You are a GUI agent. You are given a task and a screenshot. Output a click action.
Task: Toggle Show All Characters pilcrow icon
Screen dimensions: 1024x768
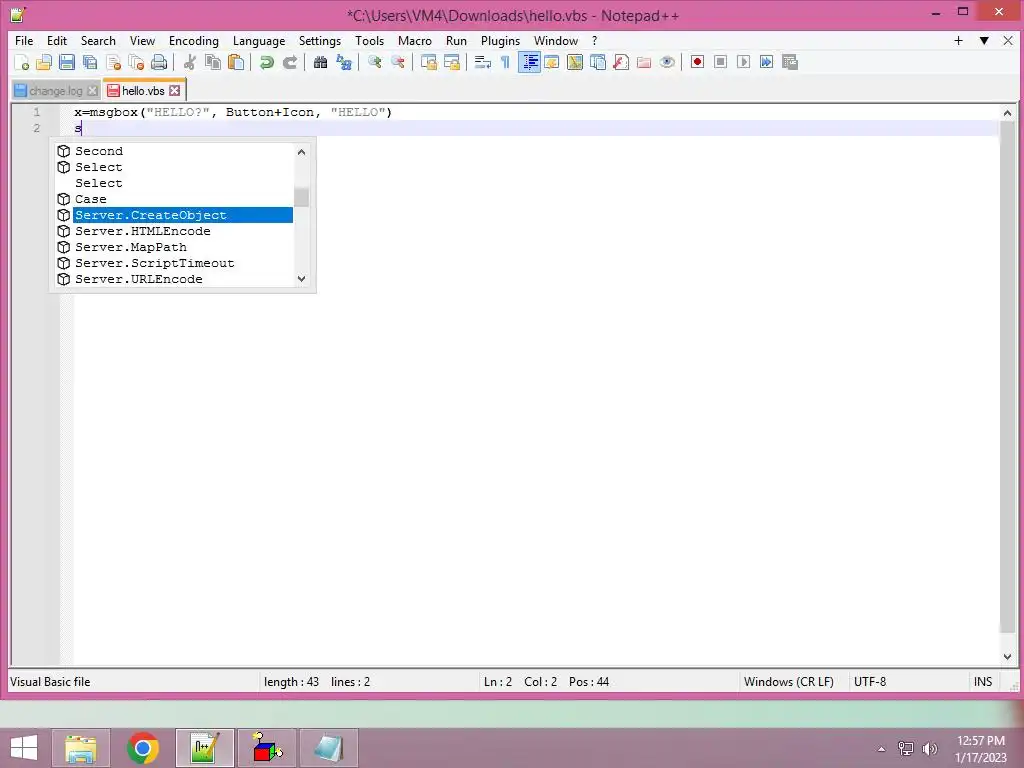(x=505, y=62)
